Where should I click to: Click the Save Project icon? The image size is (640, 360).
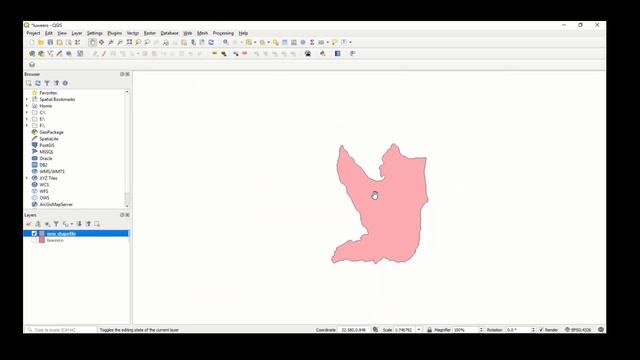(50, 42)
